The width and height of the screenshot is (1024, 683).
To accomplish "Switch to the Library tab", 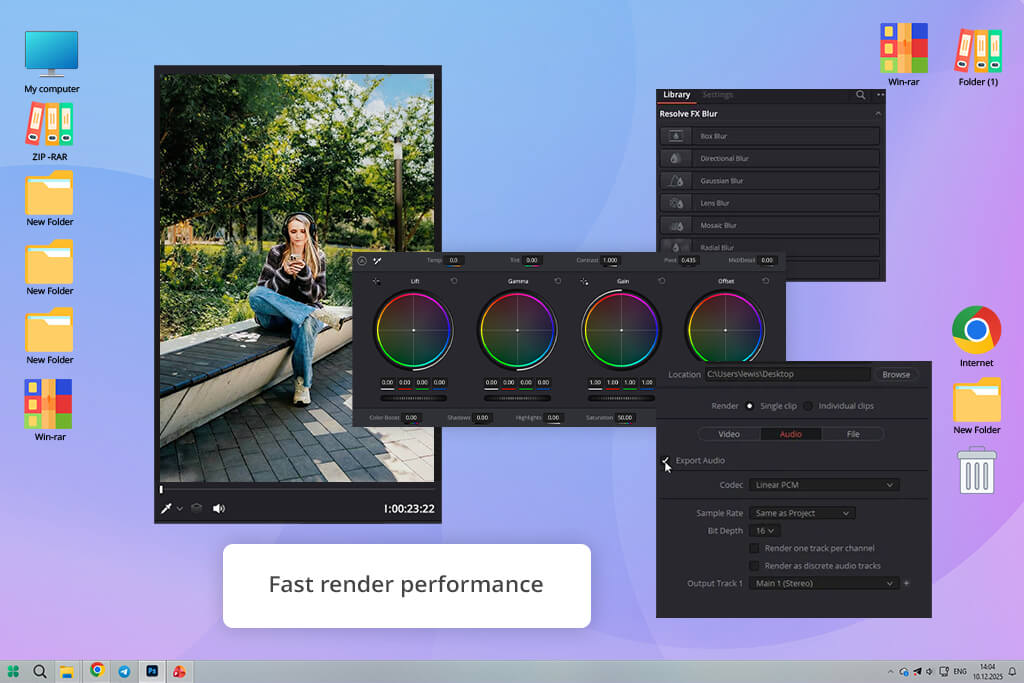I will pos(676,95).
